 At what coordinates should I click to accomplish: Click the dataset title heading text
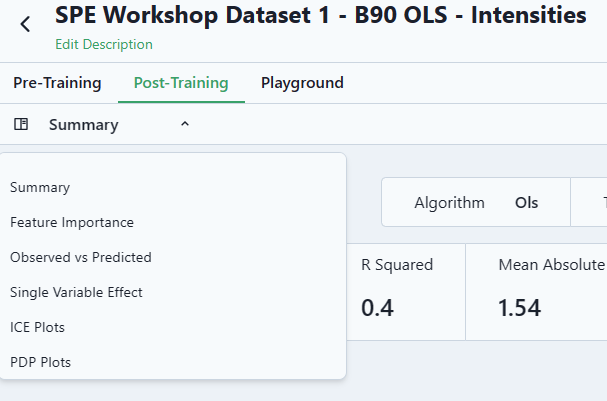click(320, 15)
